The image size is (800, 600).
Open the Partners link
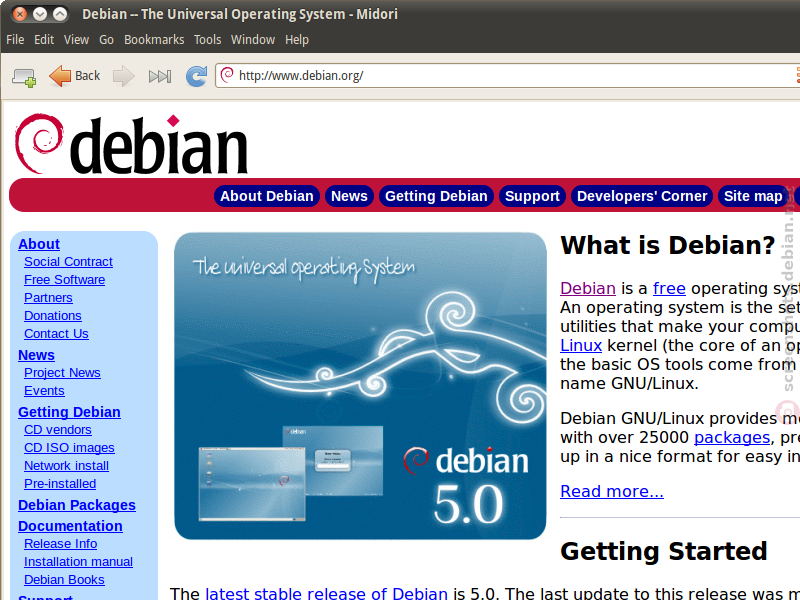48,297
